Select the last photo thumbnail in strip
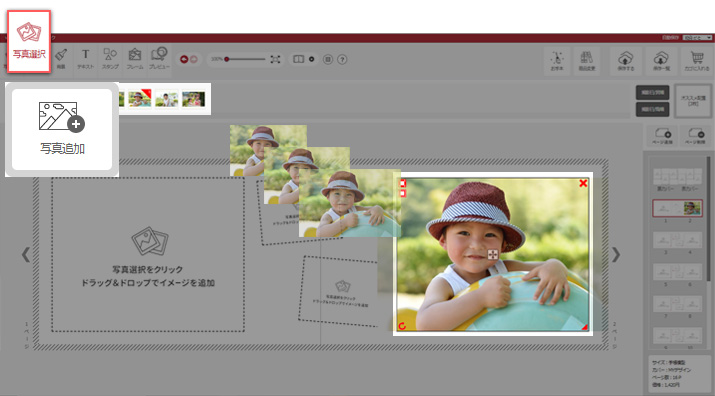Viewport: 715px width, 396px height. point(193,99)
